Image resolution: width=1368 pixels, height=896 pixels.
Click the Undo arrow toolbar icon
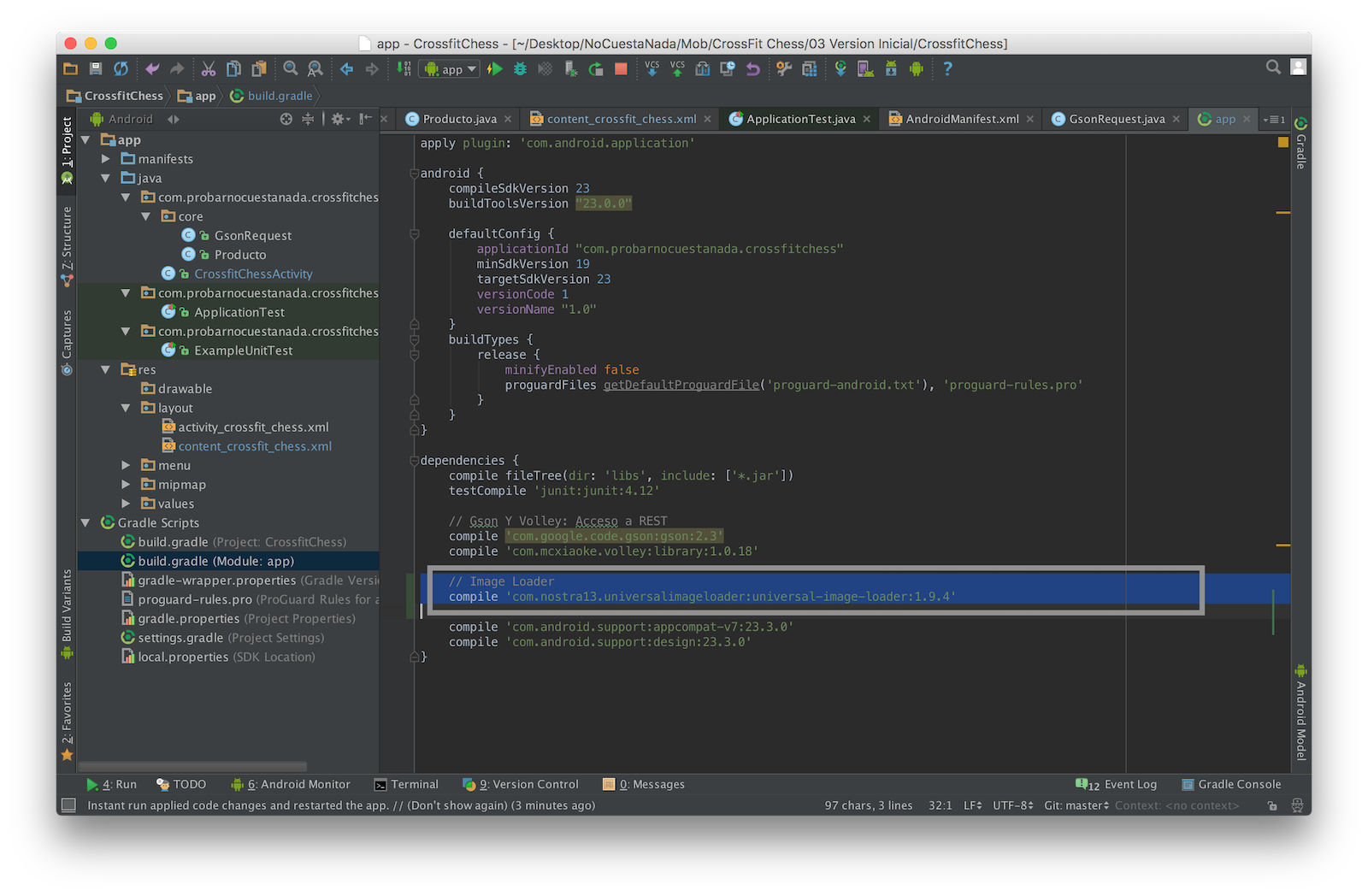(x=152, y=69)
